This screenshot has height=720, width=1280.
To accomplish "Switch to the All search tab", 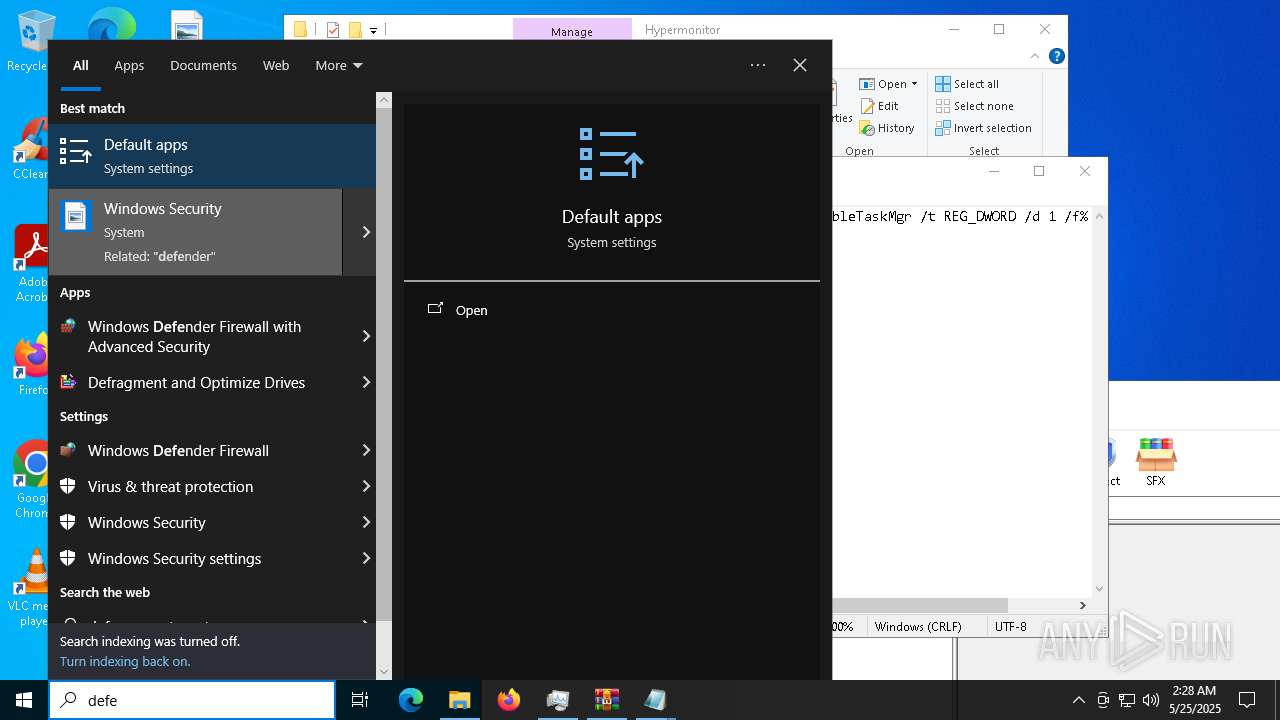I will [x=80, y=65].
